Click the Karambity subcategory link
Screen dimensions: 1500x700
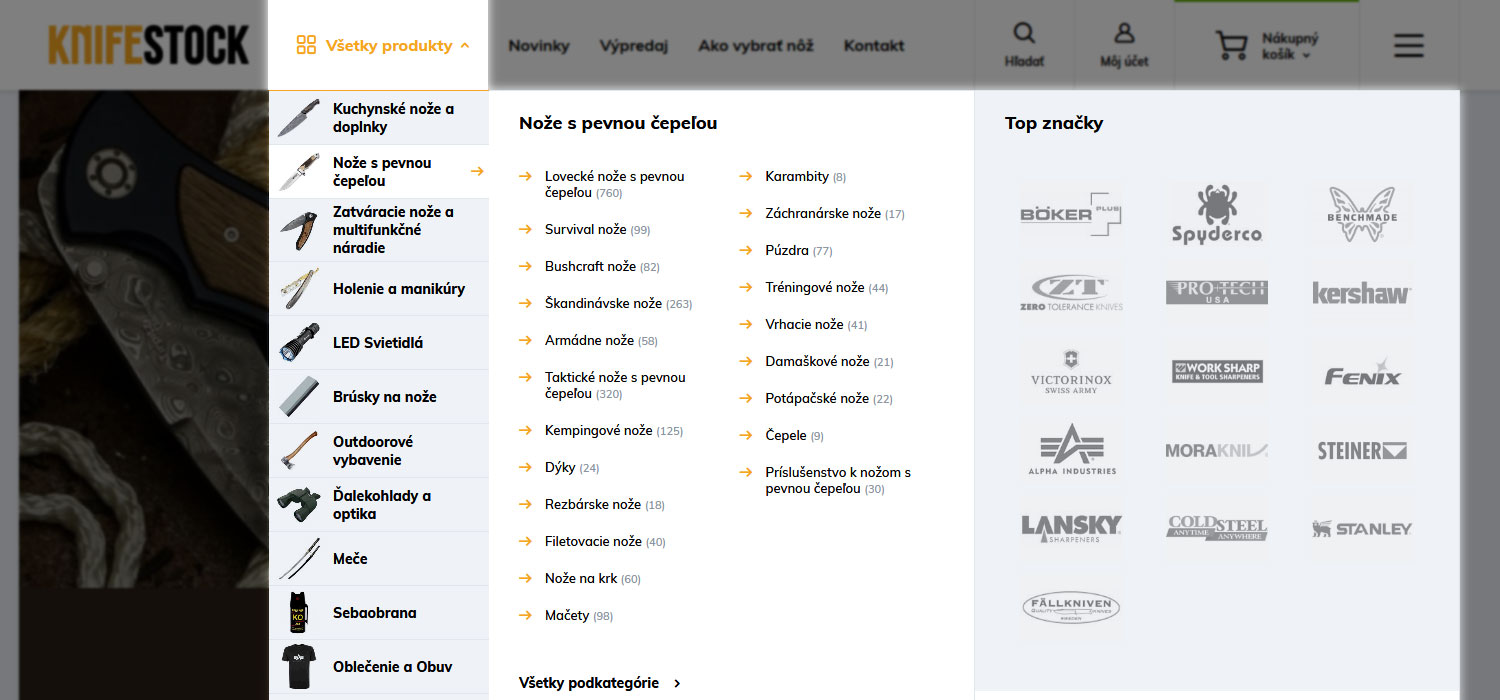pyautogui.click(x=796, y=177)
